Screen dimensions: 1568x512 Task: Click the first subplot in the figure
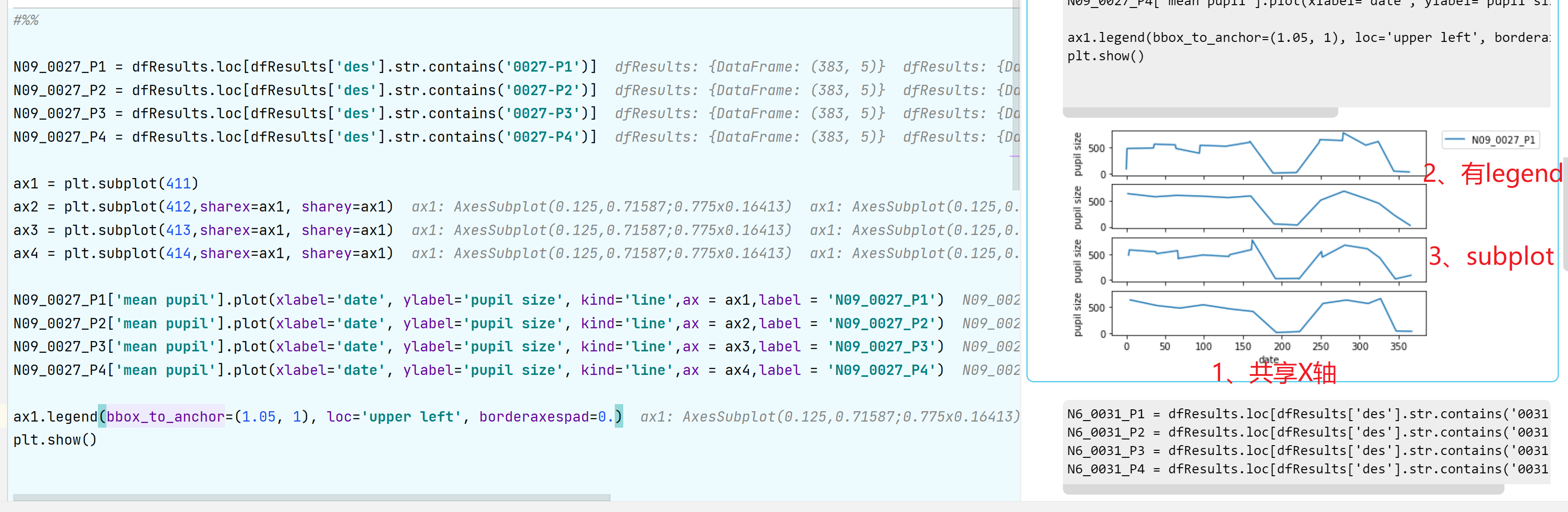point(1269,153)
